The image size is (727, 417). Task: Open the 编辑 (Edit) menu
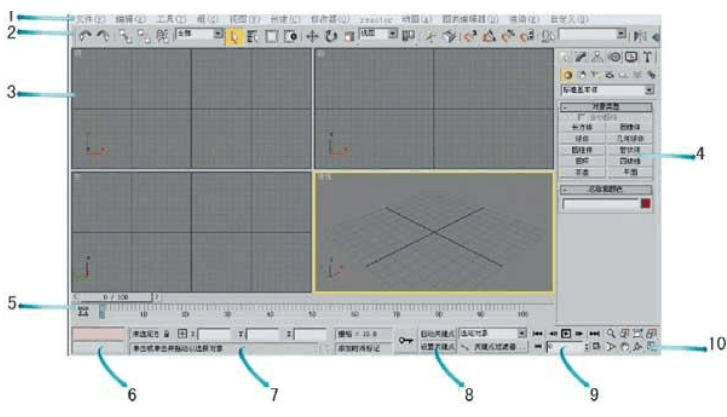[130, 19]
